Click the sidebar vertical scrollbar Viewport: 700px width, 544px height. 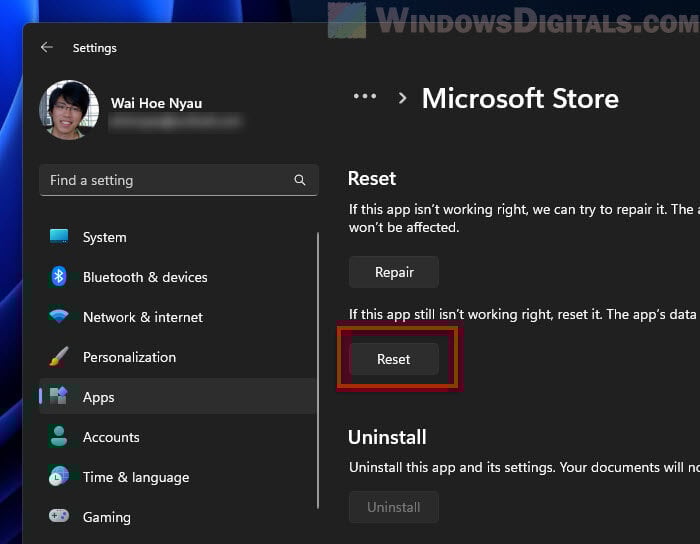tap(318, 370)
